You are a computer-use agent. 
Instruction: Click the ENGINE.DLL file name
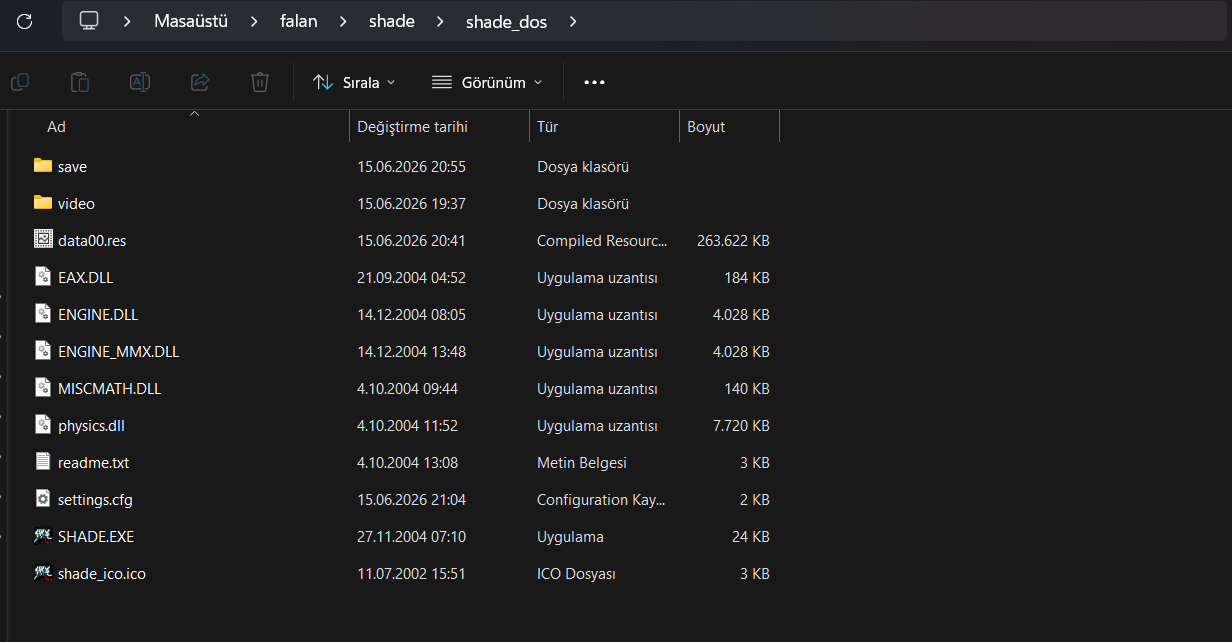pyautogui.click(x=98, y=315)
